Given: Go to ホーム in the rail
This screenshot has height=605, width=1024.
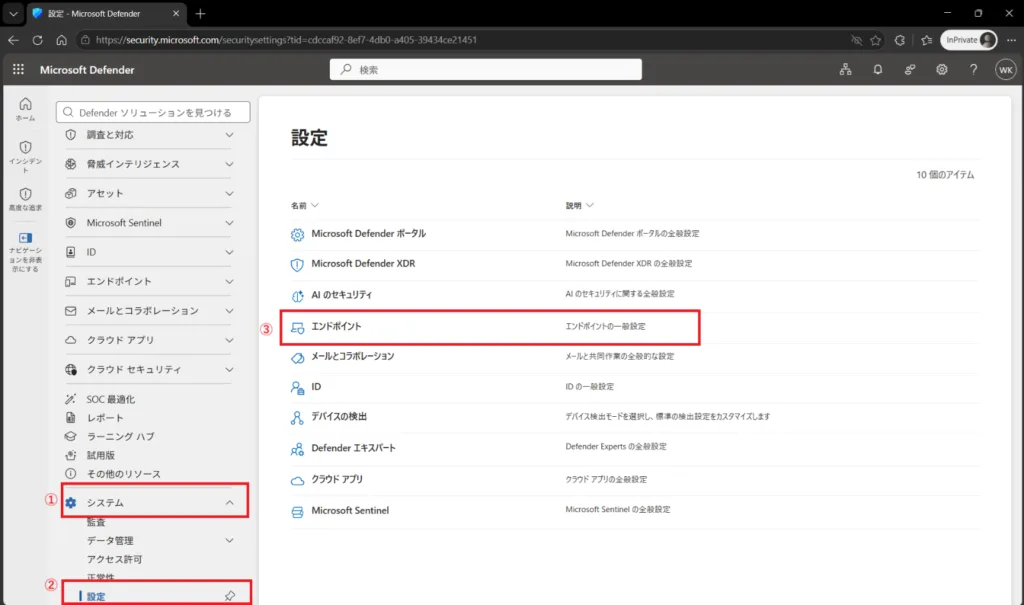Looking at the screenshot, I should click(25, 109).
